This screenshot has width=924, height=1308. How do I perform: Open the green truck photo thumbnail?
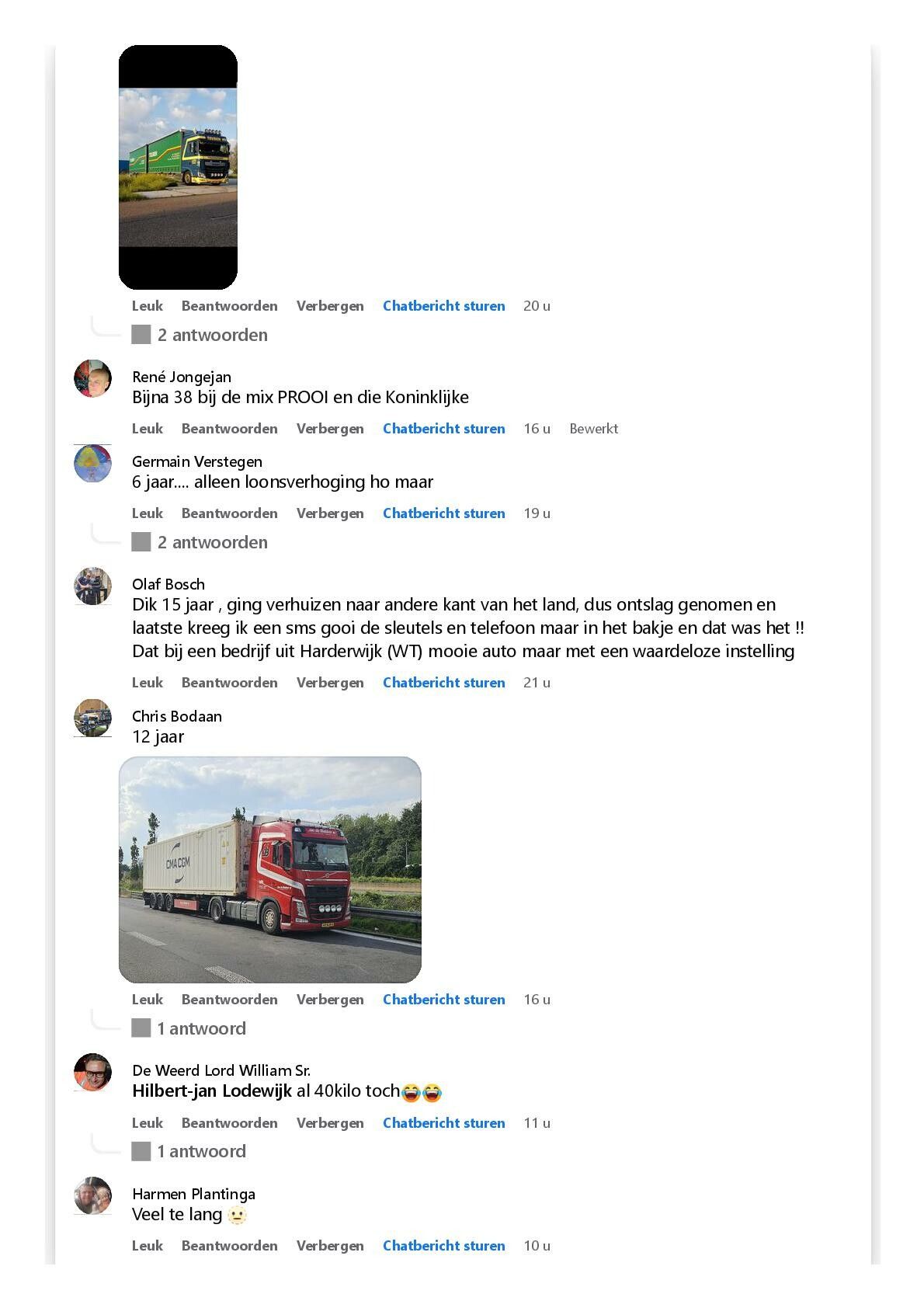click(178, 167)
